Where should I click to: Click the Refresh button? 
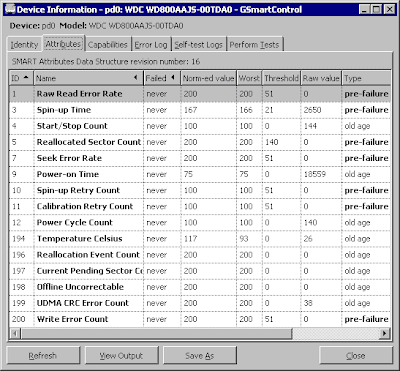43,356
